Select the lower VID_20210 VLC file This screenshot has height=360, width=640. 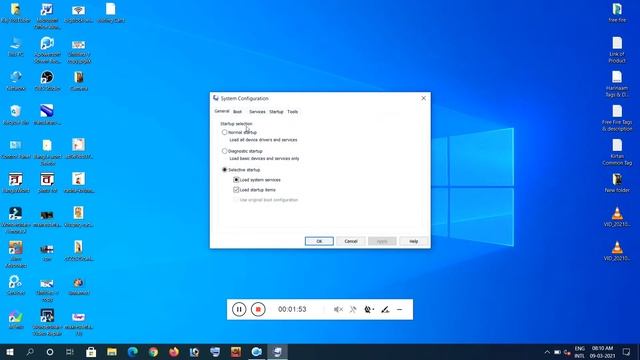(x=617, y=251)
